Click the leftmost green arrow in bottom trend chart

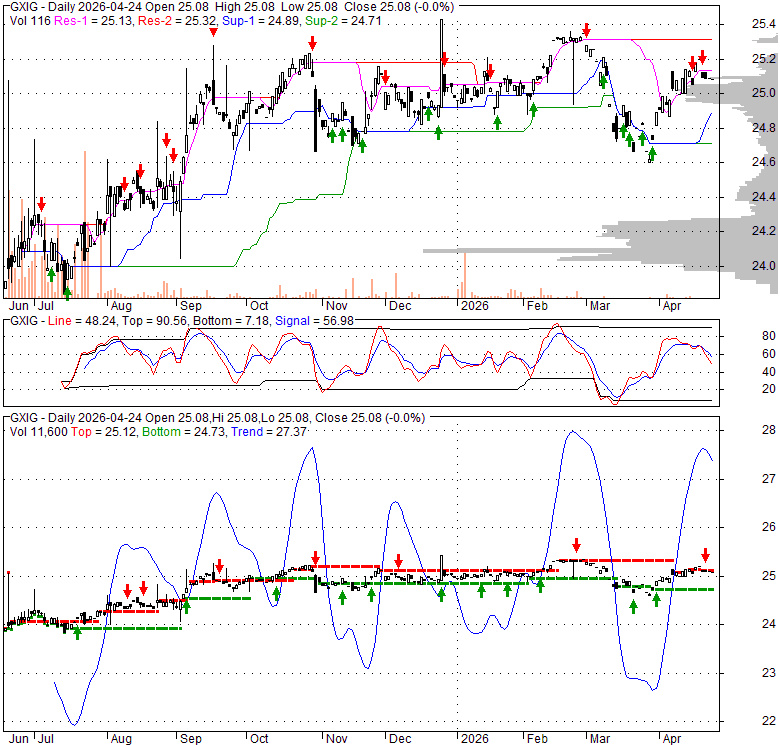[x=77, y=633]
